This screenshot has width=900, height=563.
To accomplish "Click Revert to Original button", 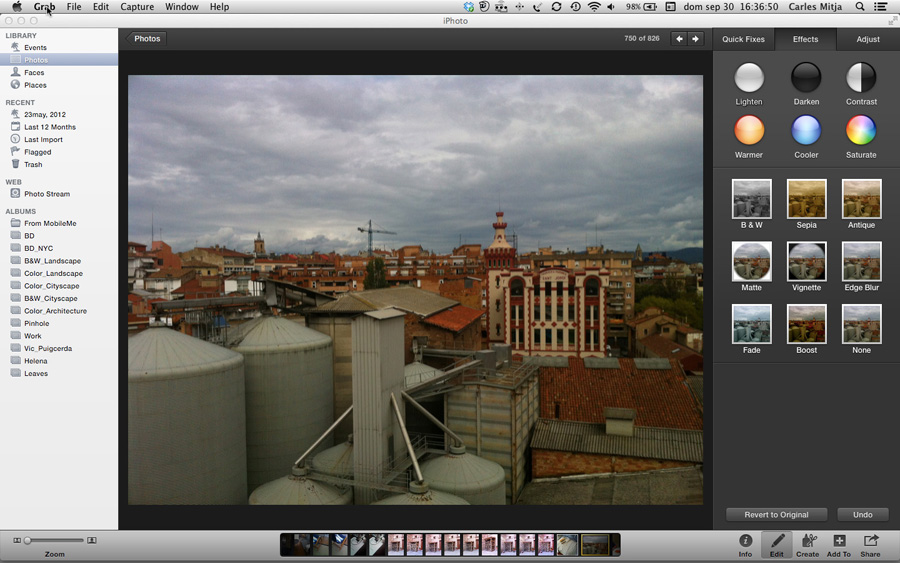I will click(776, 515).
